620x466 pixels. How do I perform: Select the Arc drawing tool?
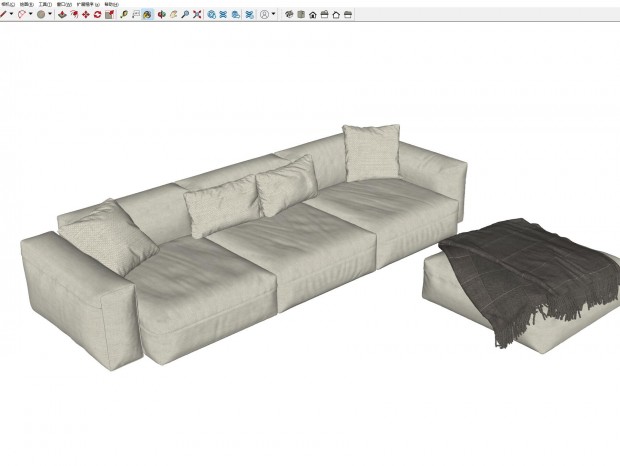coord(21,15)
